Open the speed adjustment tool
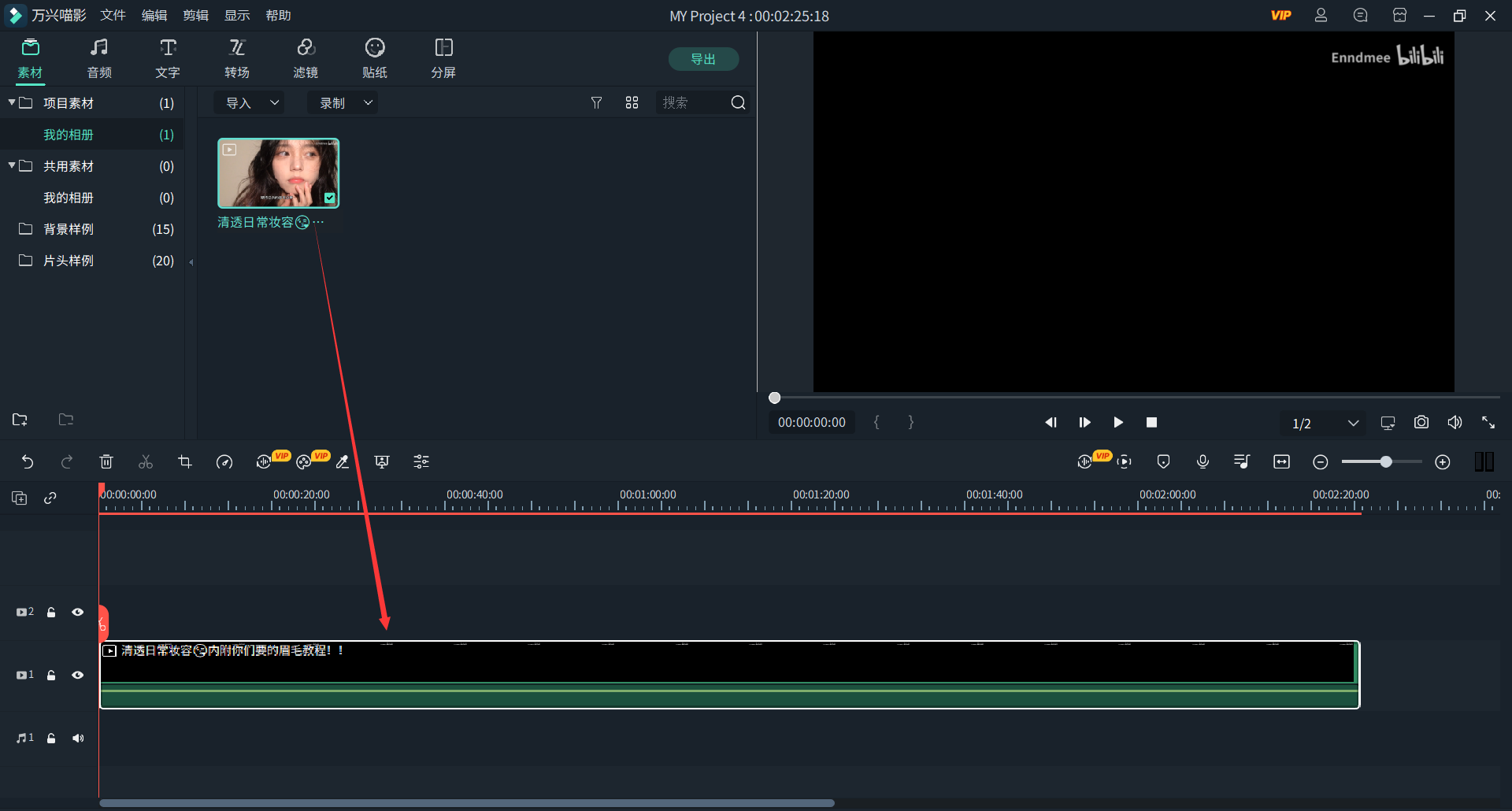The width and height of the screenshot is (1512, 811). [x=224, y=462]
